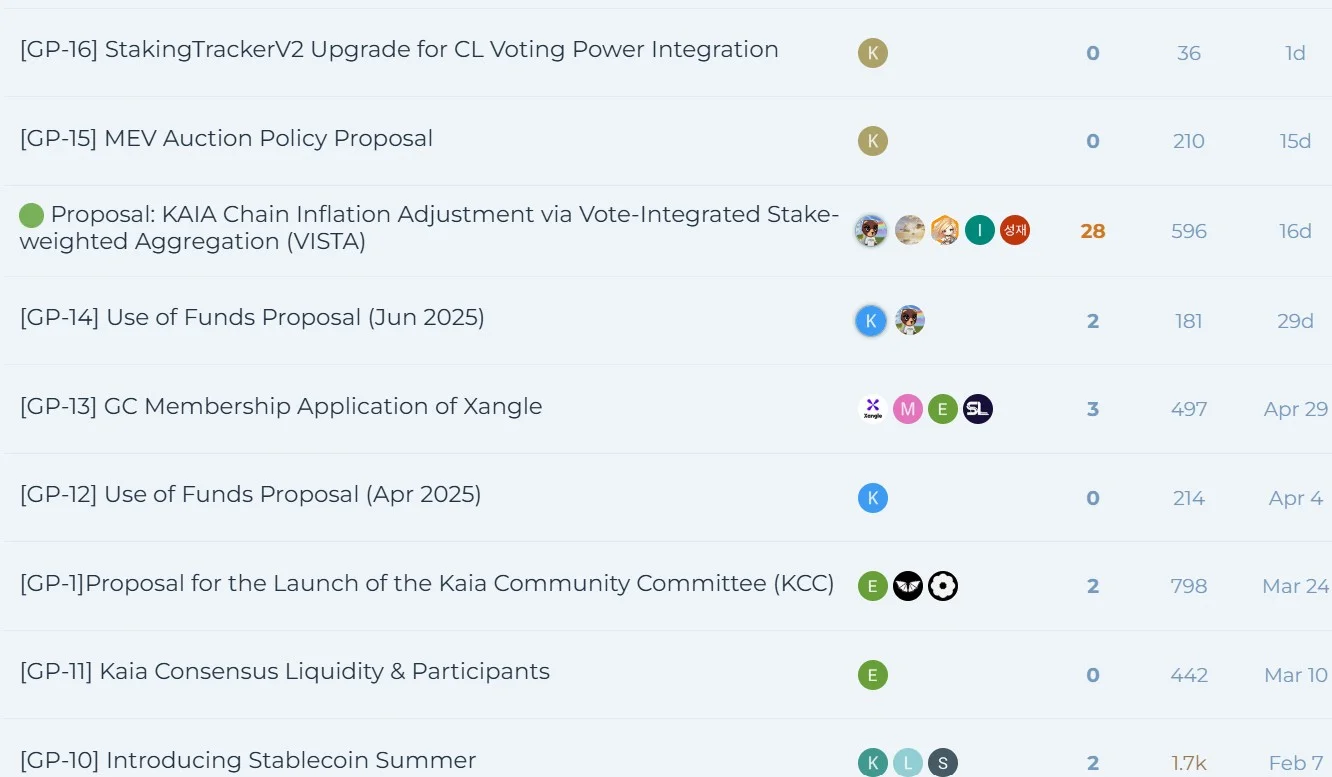Click the black circular ring avatar on the GP-1 row
The image size is (1332, 777).
[943, 586]
